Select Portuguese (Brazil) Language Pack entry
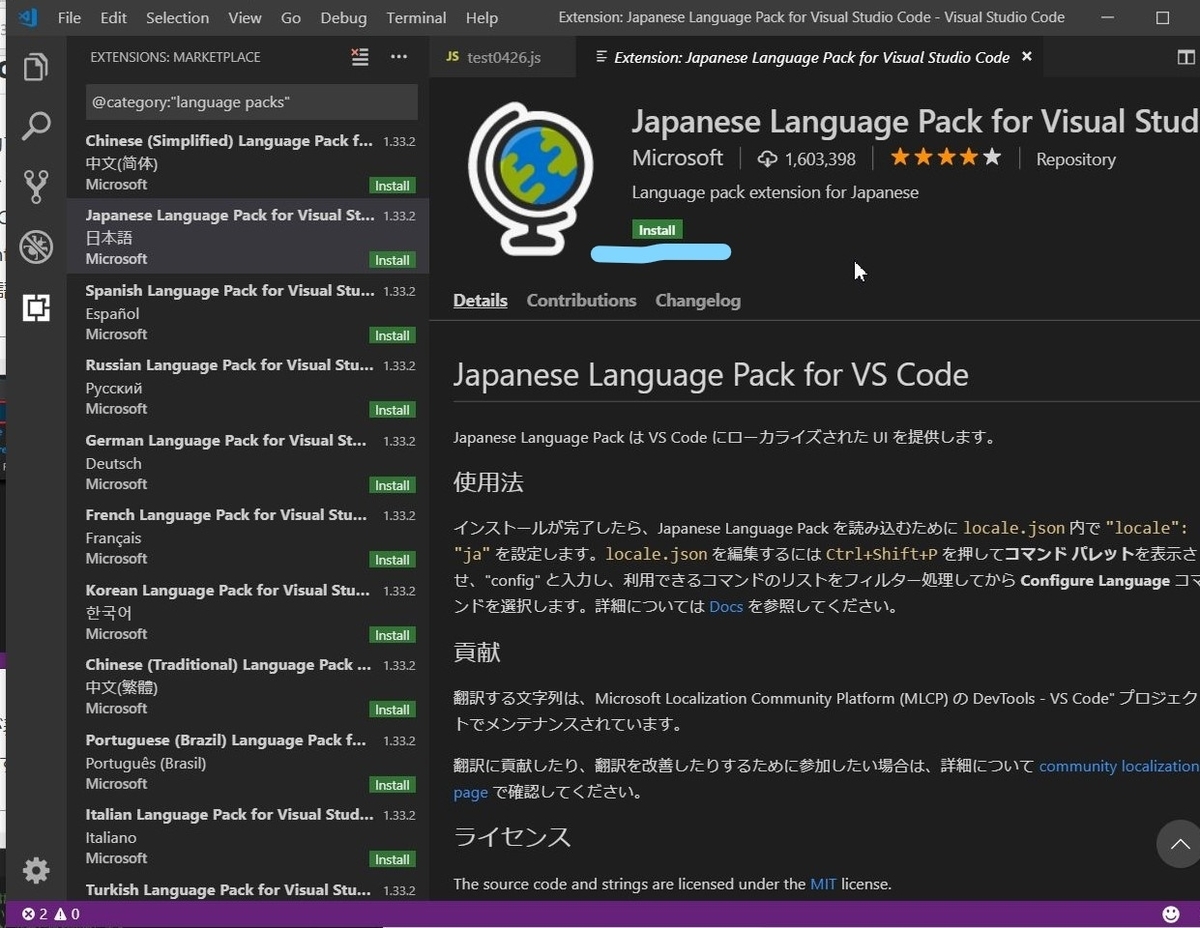The image size is (1200, 928). [x=248, y=761]
